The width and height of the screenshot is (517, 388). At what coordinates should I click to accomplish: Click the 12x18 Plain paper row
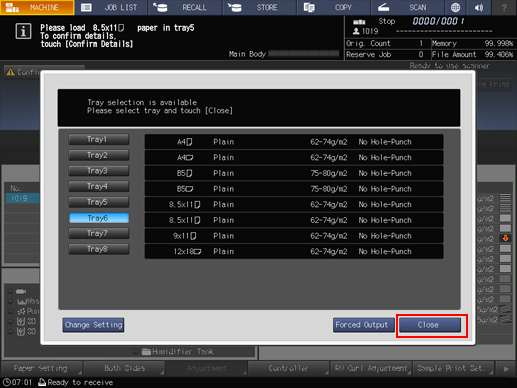coord(294,251)
